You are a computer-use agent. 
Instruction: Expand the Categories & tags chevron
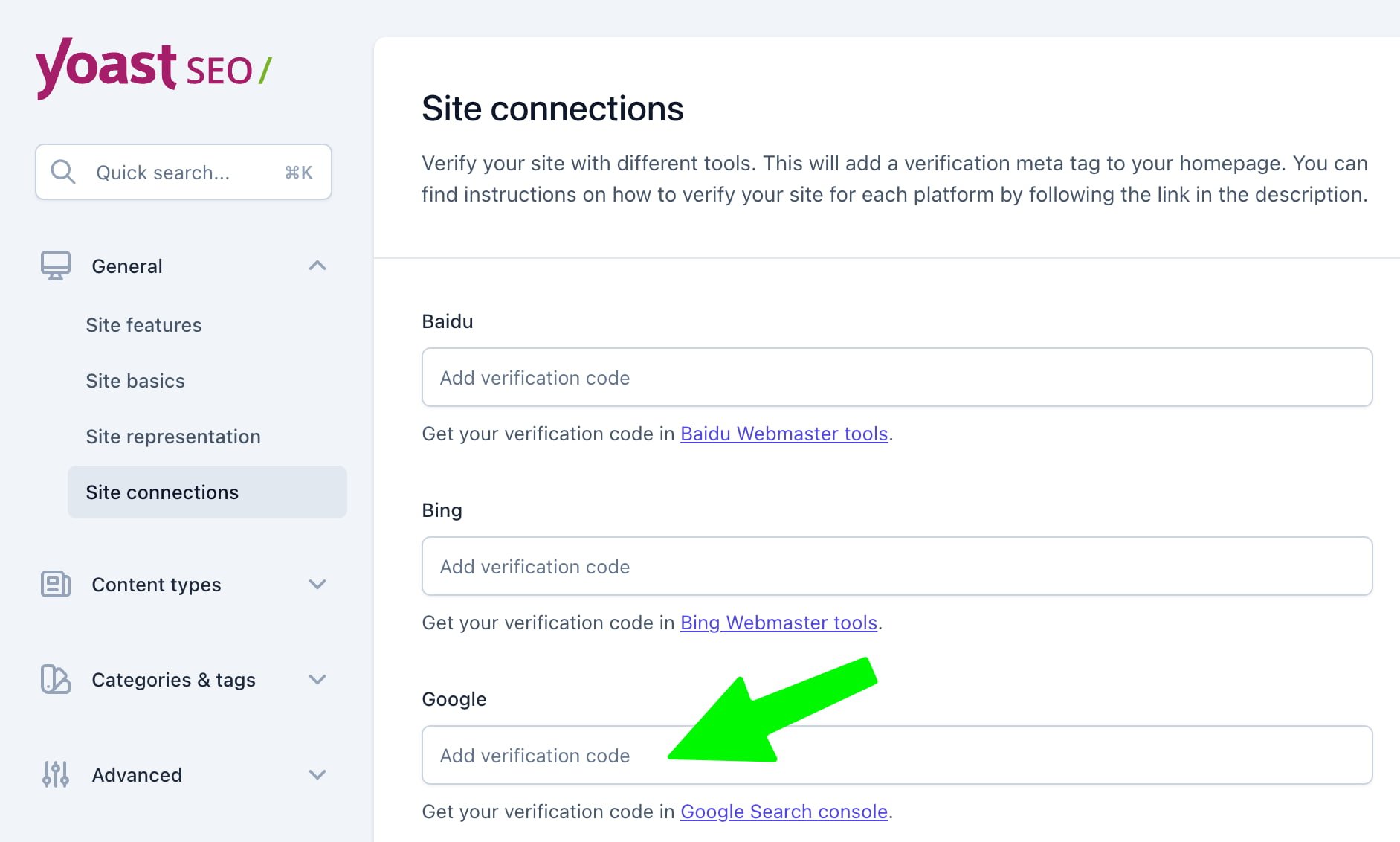pos(317,679)
